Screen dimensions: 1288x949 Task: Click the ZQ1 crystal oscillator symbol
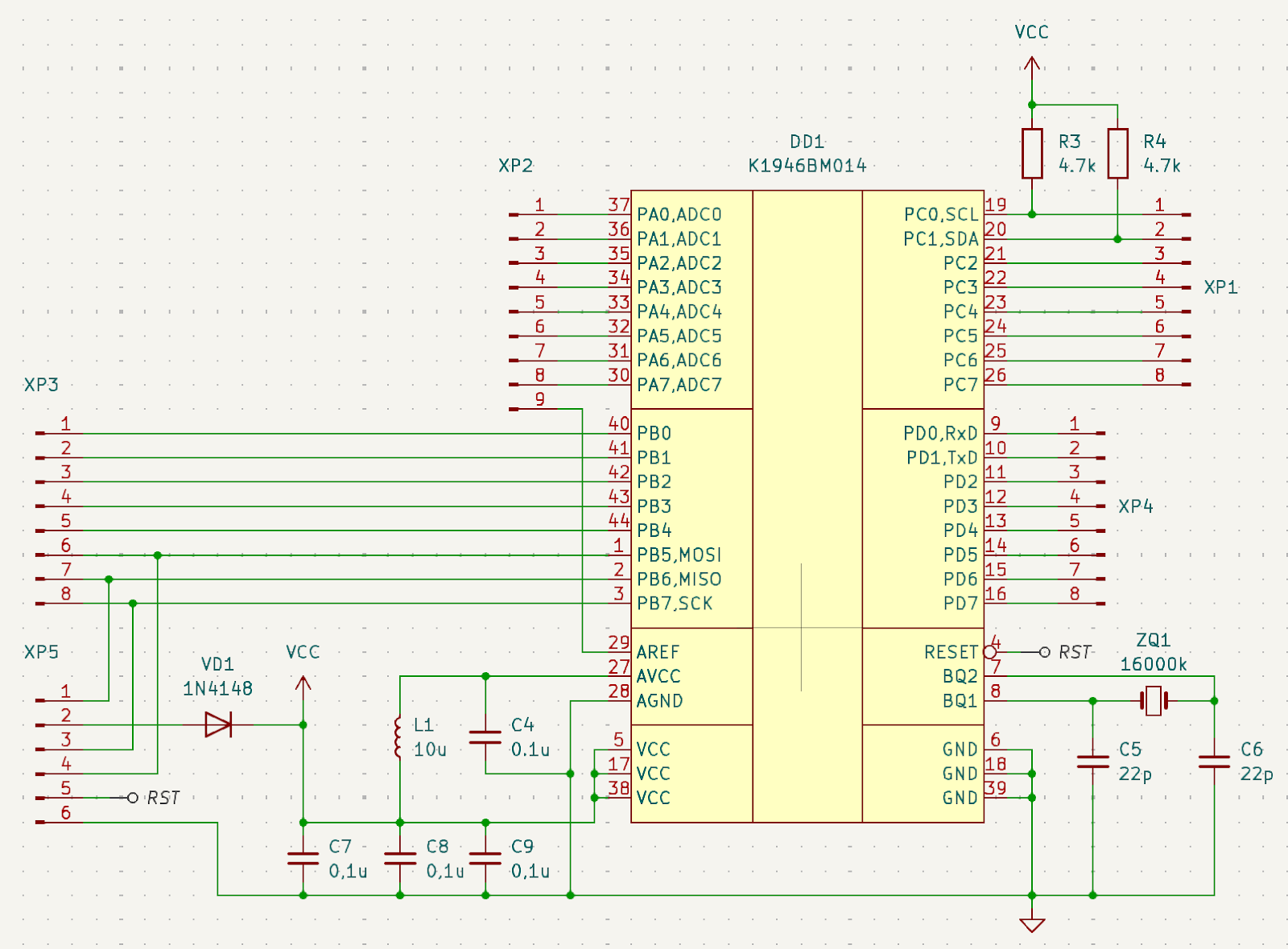click(x=1154, y=701)
